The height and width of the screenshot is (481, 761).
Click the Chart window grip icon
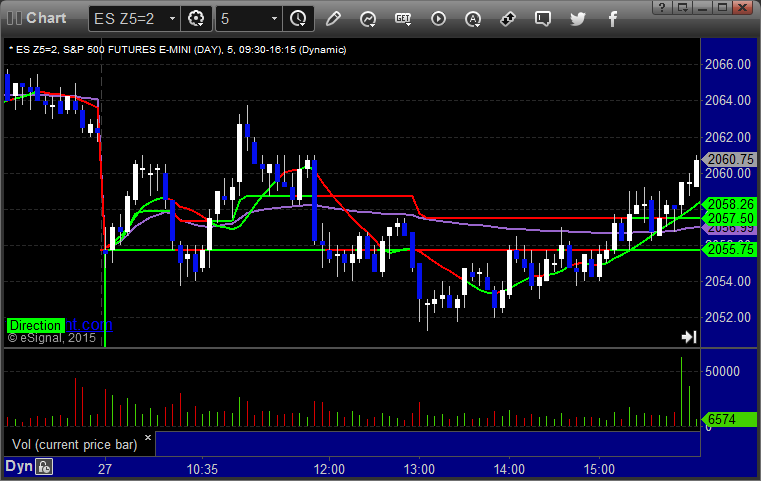click(15, 18)
